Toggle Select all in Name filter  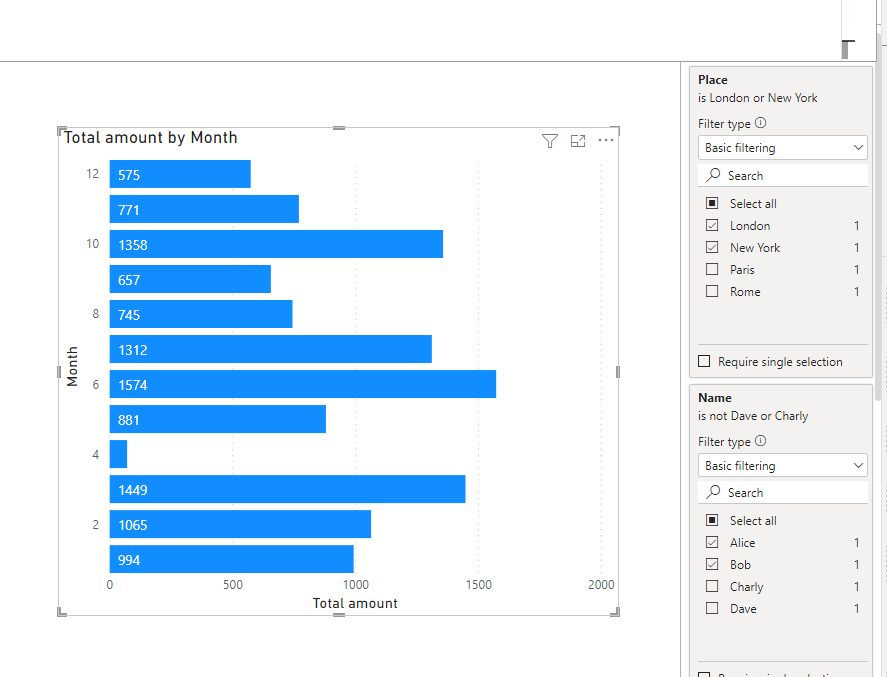point(712,520)
